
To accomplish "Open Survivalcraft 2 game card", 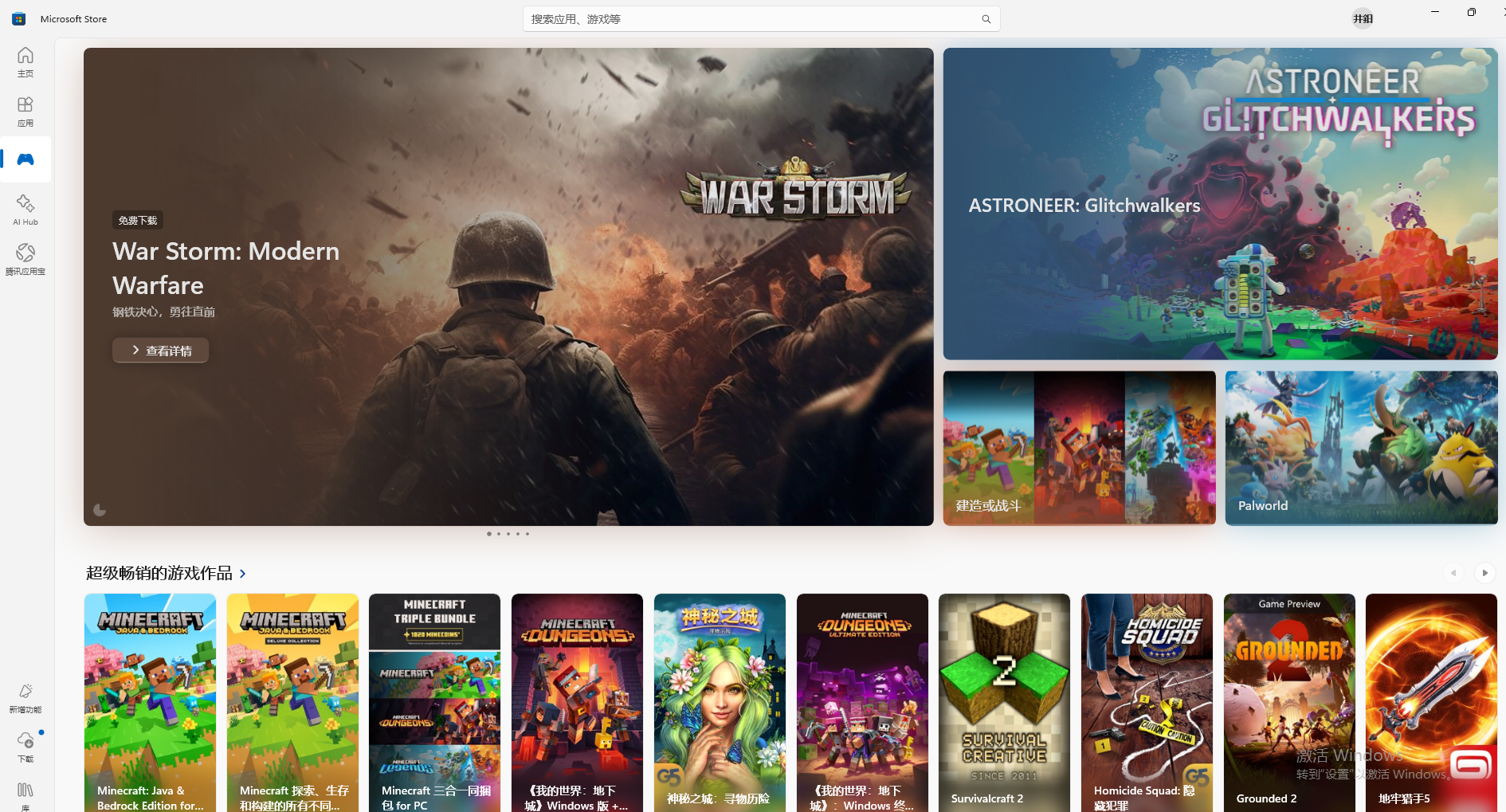I will 1004,703.
